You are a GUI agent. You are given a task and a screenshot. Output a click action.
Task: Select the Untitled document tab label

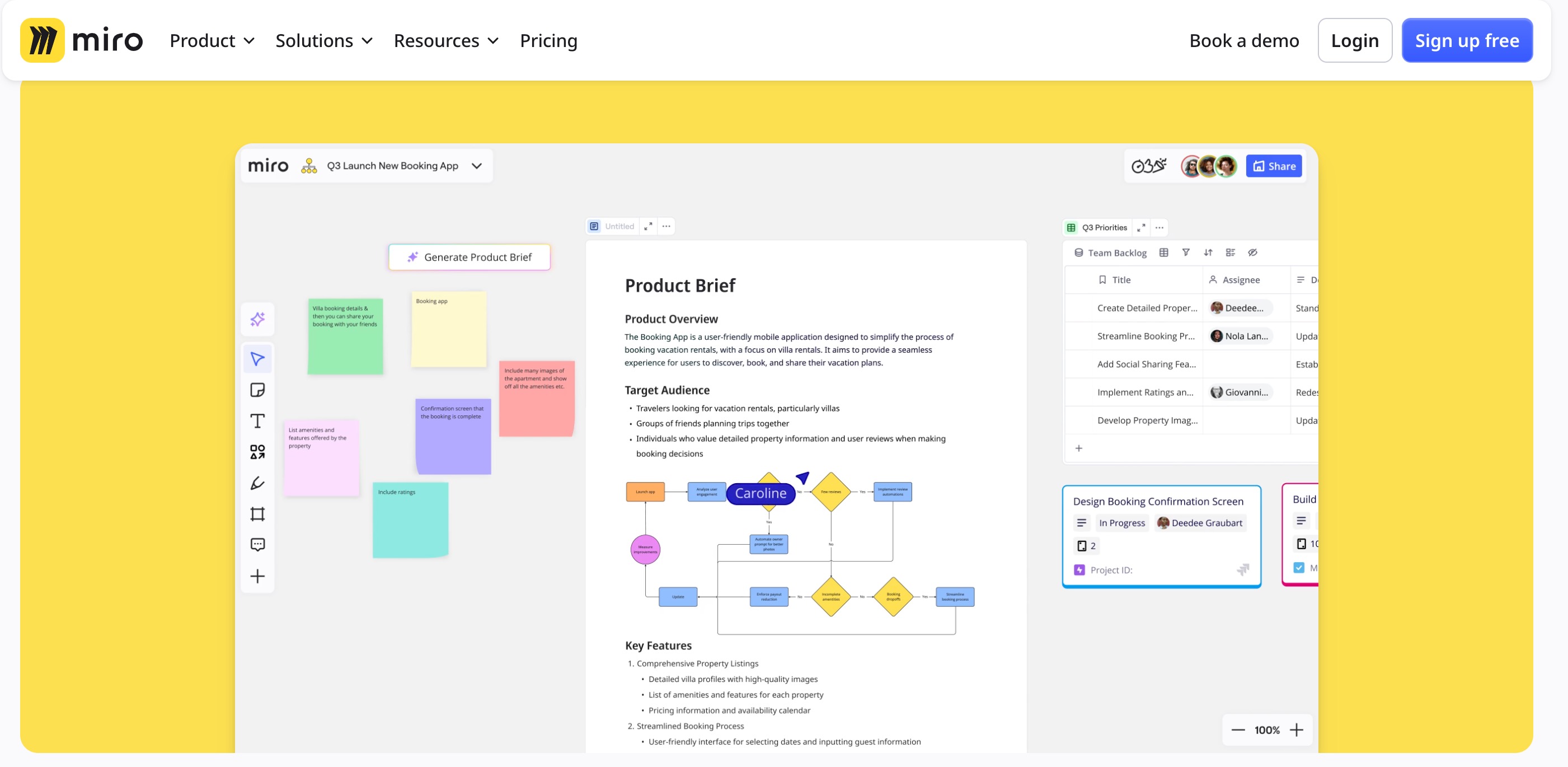click(619, 226)
